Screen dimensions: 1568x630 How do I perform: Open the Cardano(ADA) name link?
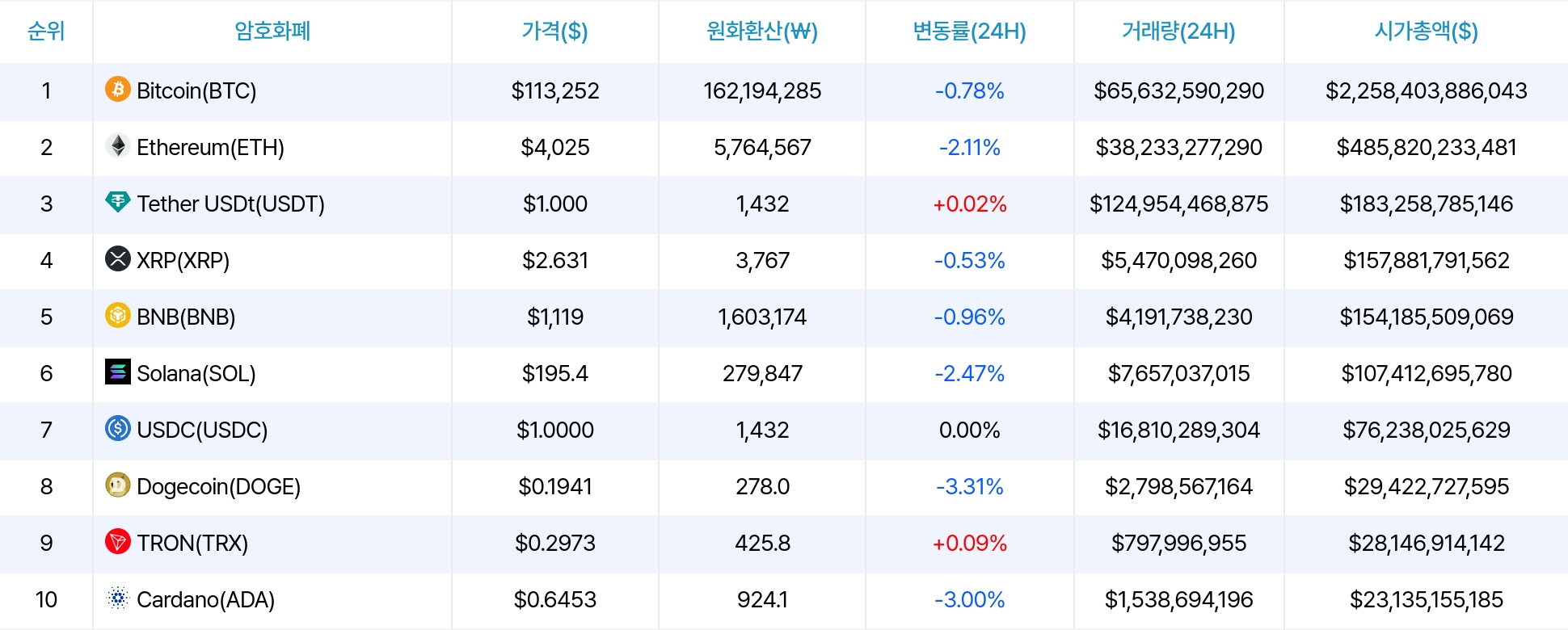[205, 599]
